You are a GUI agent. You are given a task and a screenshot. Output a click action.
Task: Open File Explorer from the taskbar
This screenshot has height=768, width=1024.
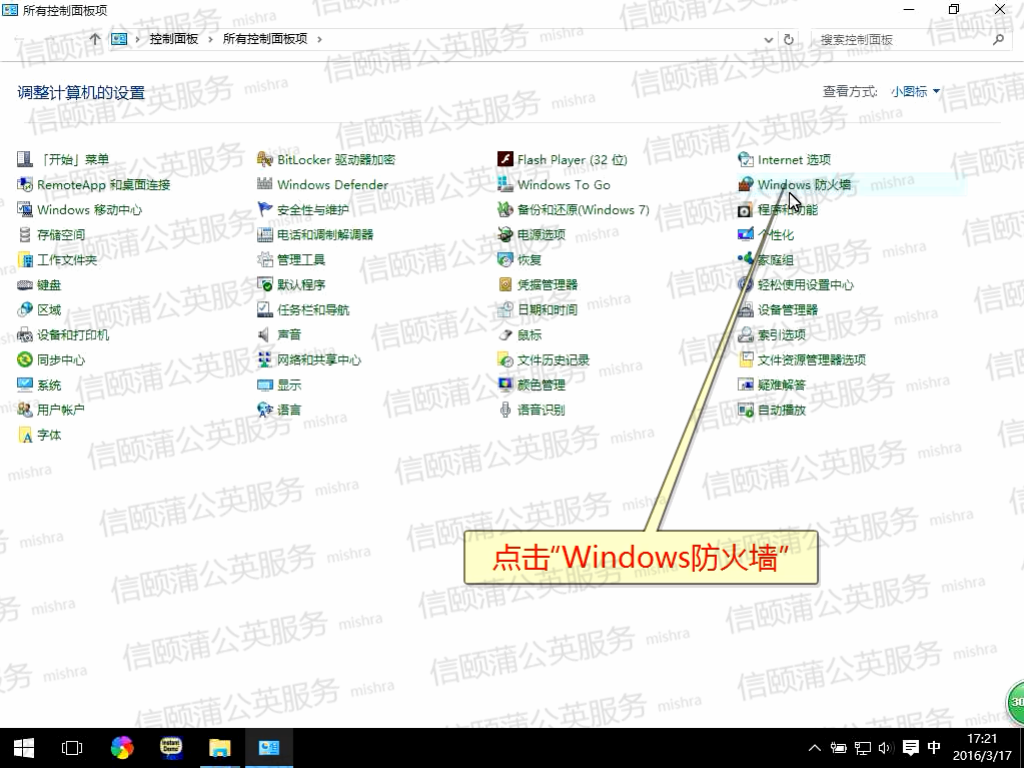coord(219,747)
